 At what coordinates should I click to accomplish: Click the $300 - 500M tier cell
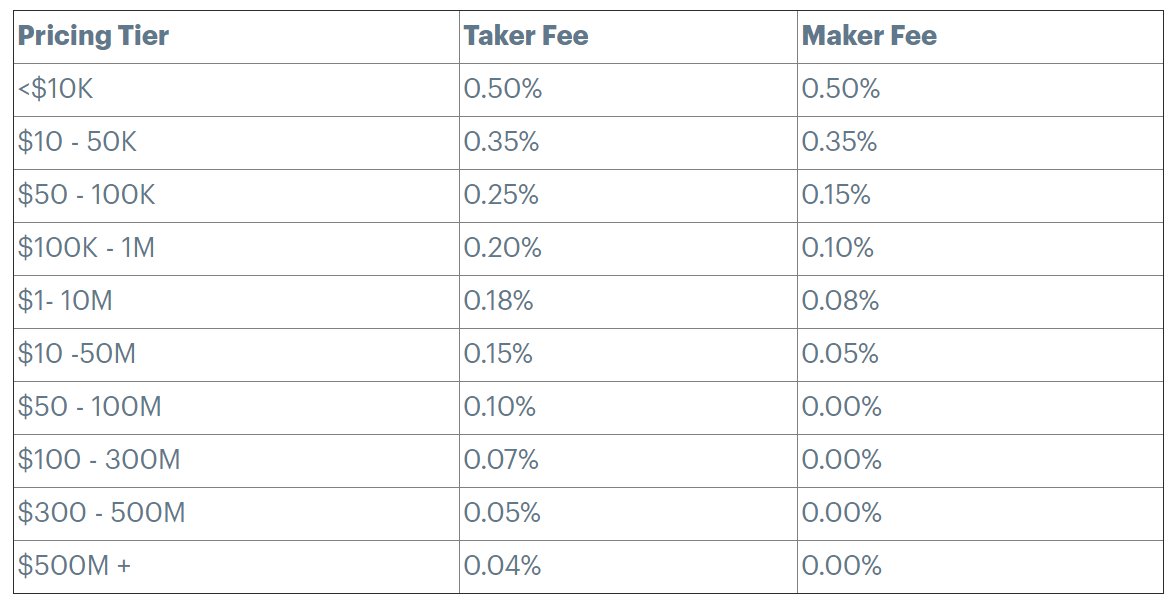tap(101, 513)
